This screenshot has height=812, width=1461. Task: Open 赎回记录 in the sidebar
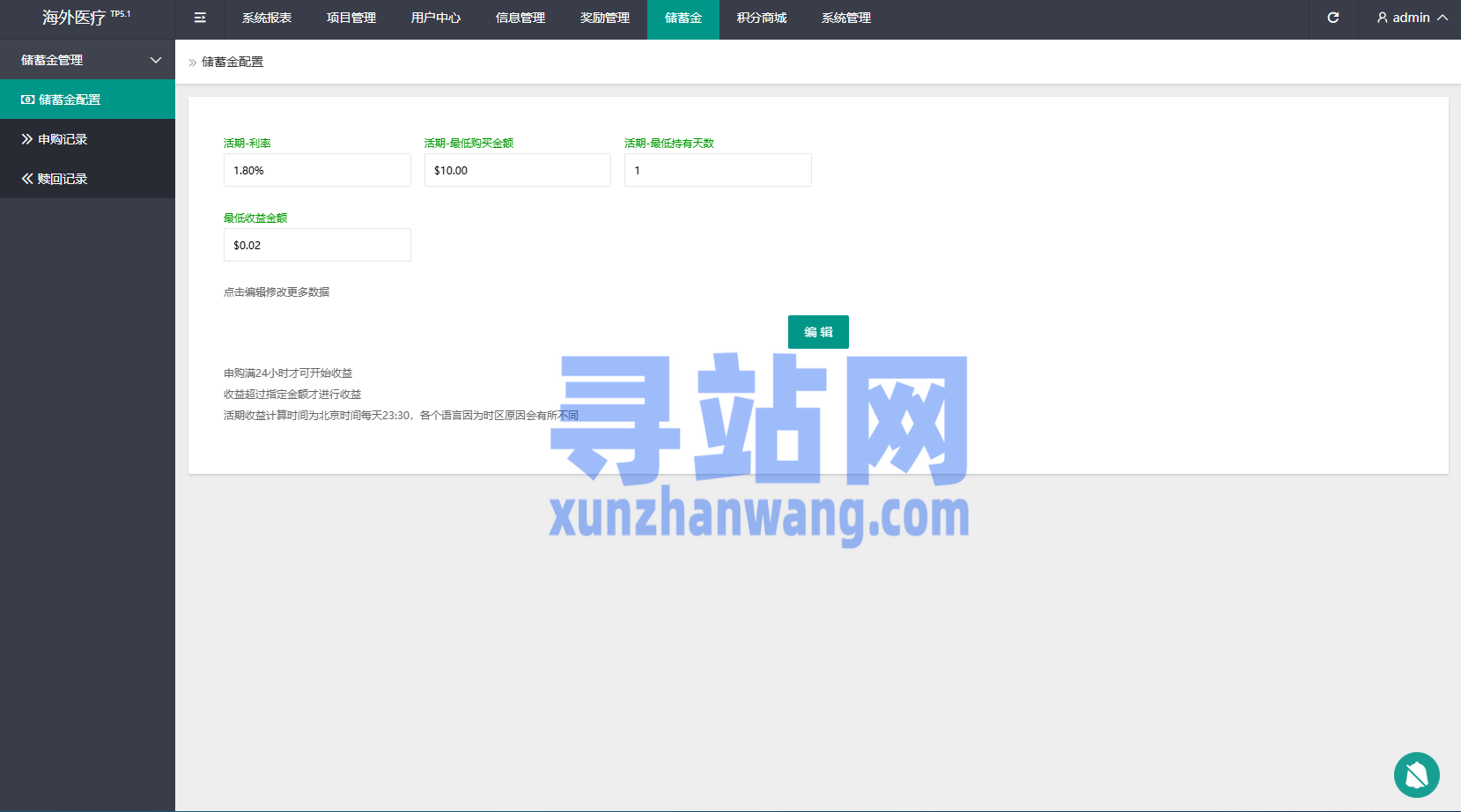pyautogui.click(x=87, y=179)
